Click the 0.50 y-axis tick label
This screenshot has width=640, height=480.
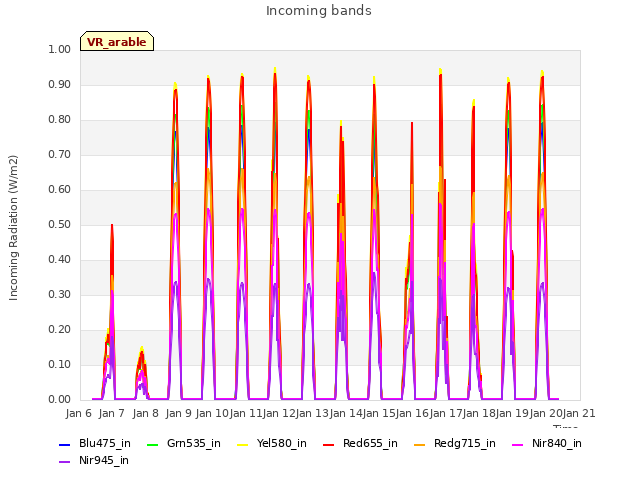(x=60, y=224)
